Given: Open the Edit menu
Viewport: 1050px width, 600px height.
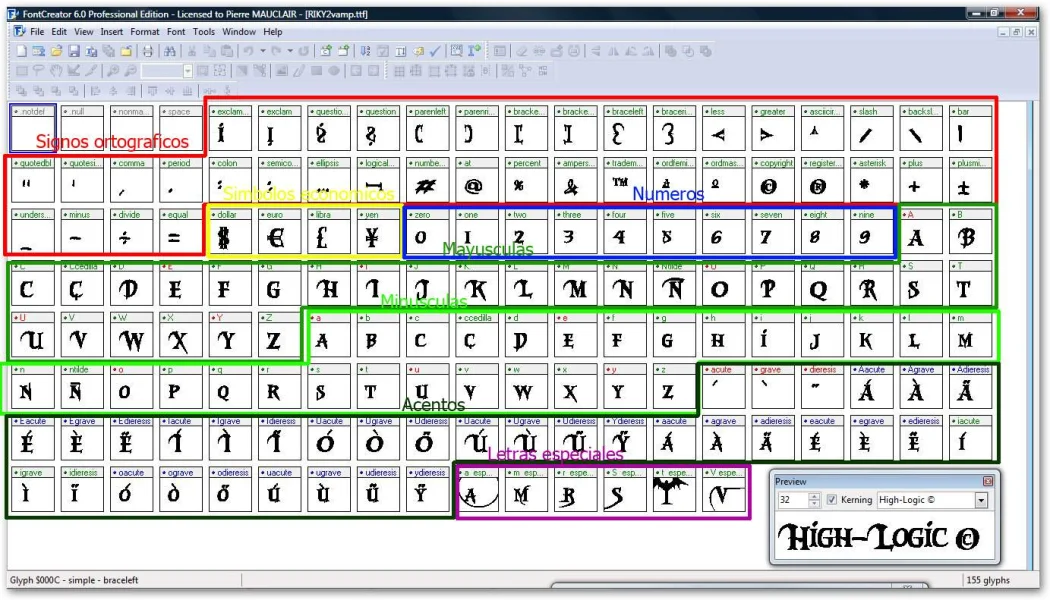Looking at the screenshot, I should tap(59, 31).
